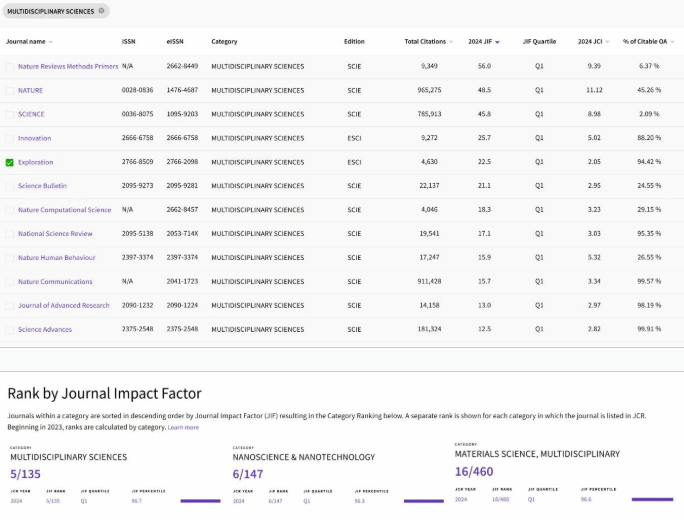Open Nature Reviews Methods Primers journal link
684x520 pixels.
68,66
